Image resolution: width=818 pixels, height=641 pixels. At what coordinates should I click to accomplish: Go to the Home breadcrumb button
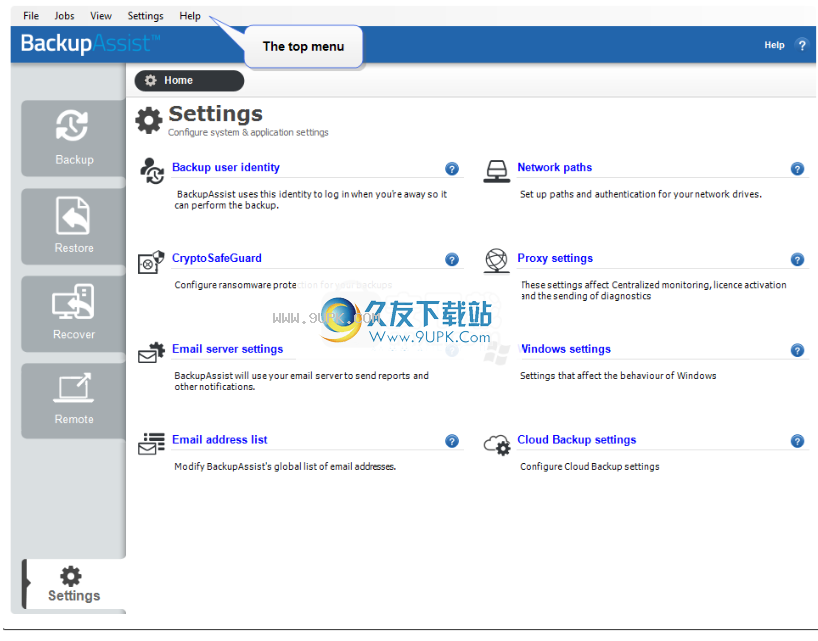pyautogui.click(x=189, y=80)
